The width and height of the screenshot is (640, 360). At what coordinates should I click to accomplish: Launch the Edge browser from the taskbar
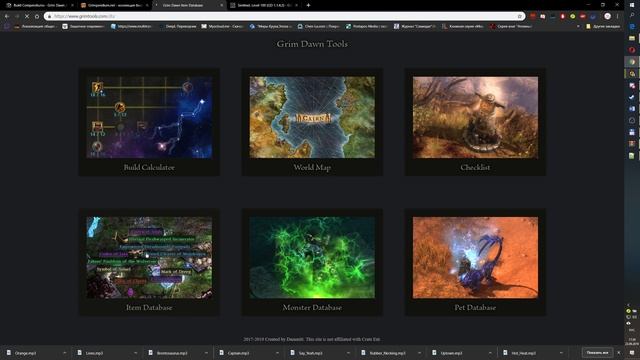pos(632,27)
